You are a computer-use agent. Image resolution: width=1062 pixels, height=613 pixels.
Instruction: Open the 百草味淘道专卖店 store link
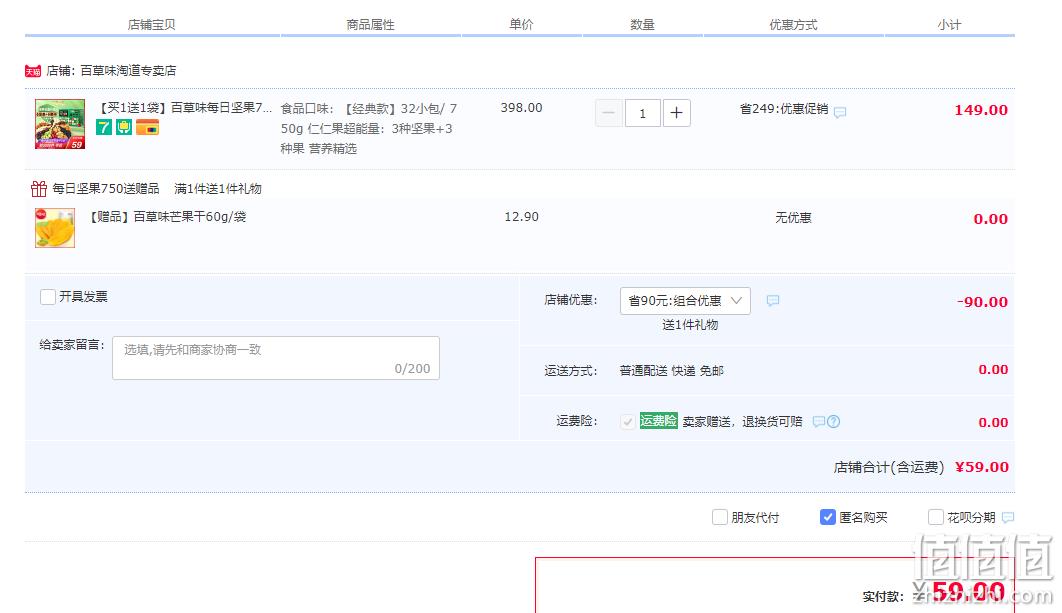tap(128, 70)
